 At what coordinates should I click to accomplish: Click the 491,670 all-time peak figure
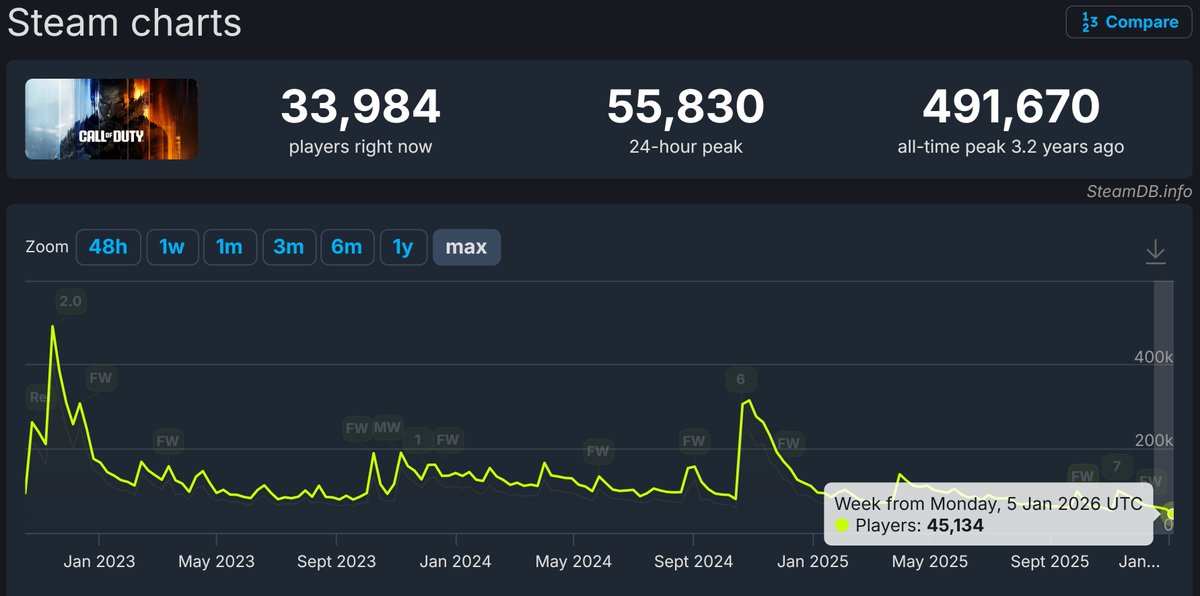tap(1011, 107)
